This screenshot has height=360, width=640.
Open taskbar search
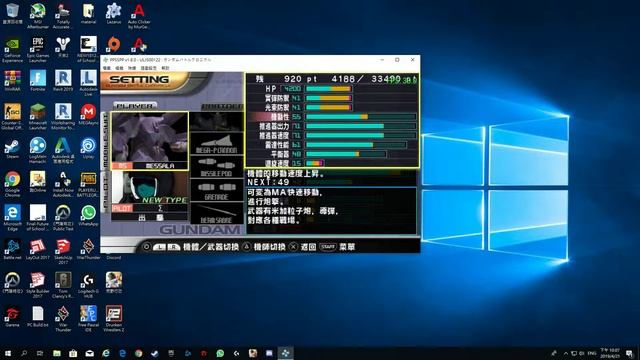(x=24, y=353)
